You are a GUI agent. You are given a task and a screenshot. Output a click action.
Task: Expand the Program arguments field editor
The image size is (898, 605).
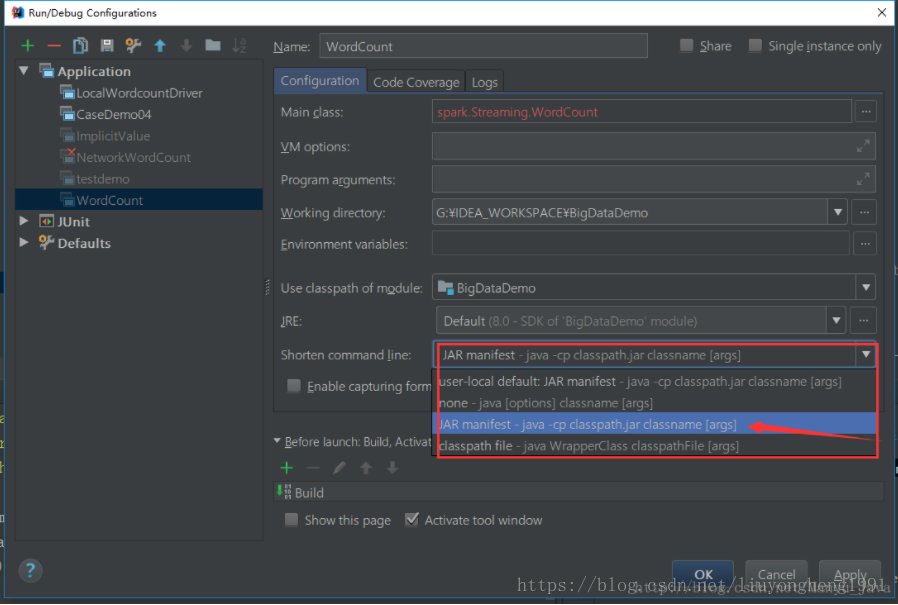pyautogui.click(x=862, y=179)
